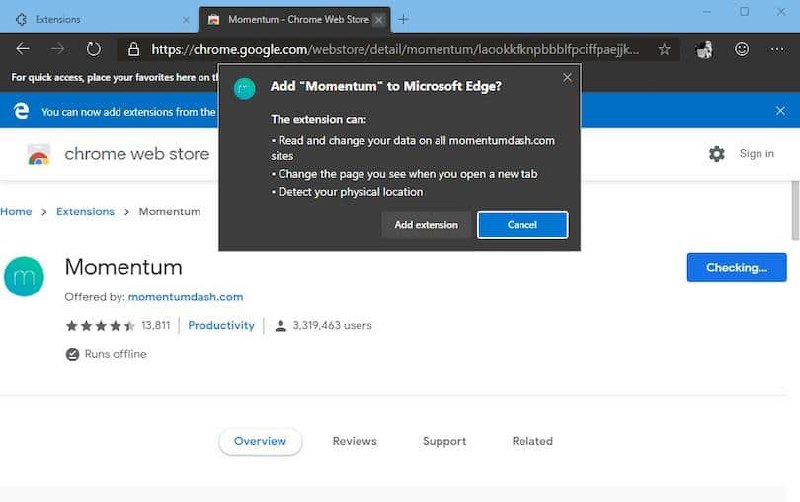Screen dimensions: 800x502
Task: Click the chrome web store title text
Action: tap(137, 154)
